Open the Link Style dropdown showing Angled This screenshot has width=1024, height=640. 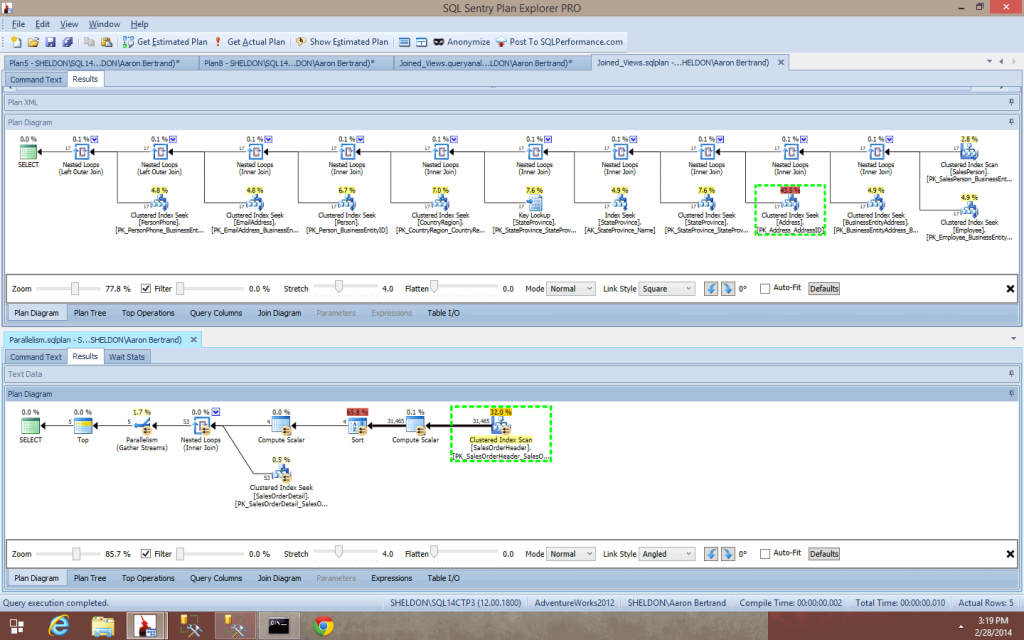pos(665,553)
